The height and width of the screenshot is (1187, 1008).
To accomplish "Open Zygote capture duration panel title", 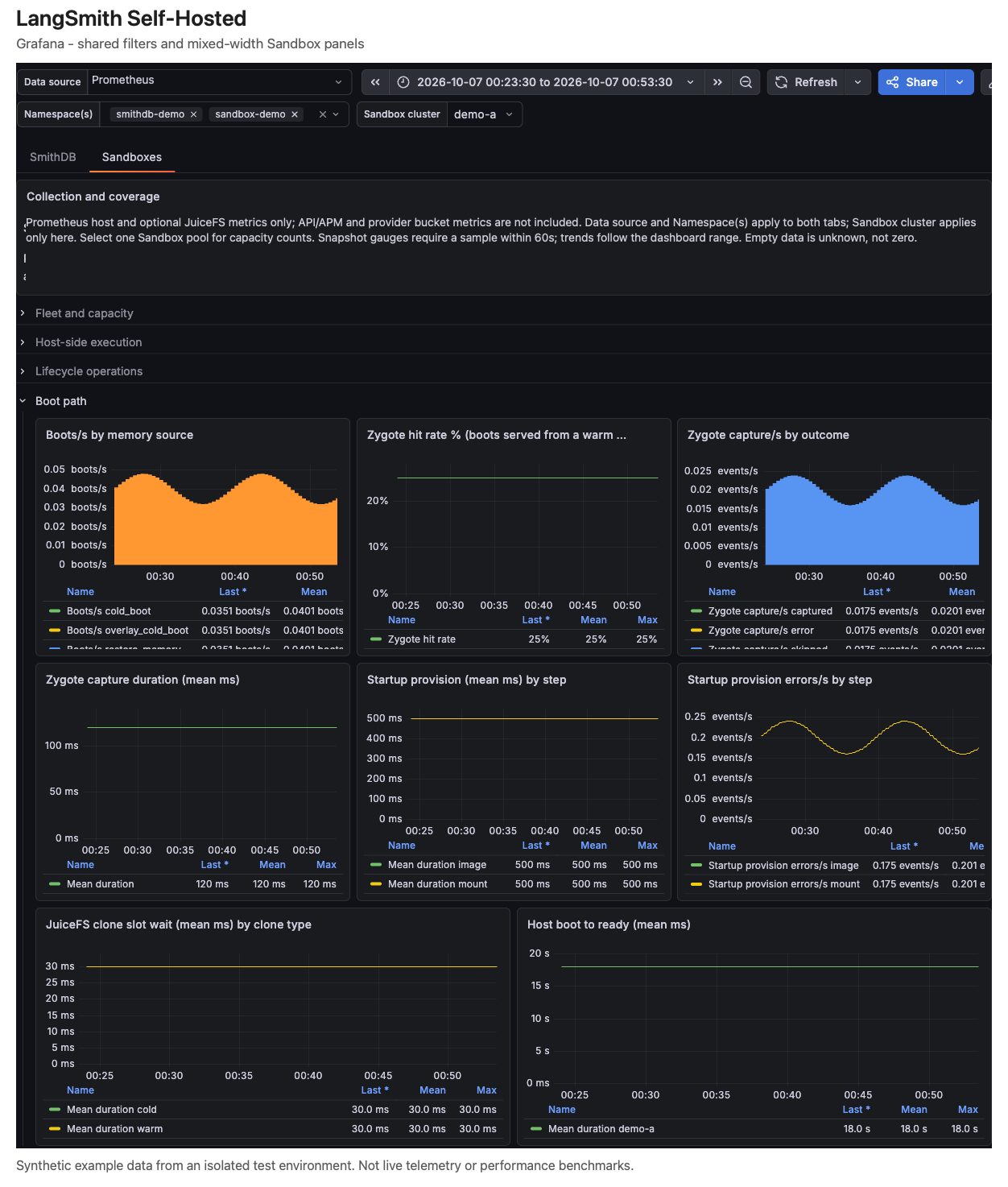I will [143, 680].
